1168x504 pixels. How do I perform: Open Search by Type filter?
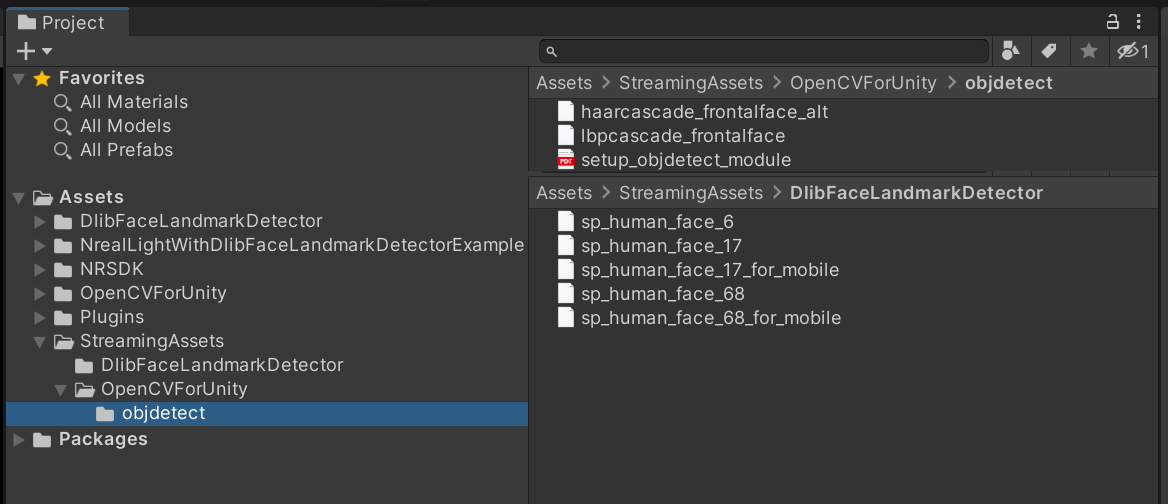1010,51
